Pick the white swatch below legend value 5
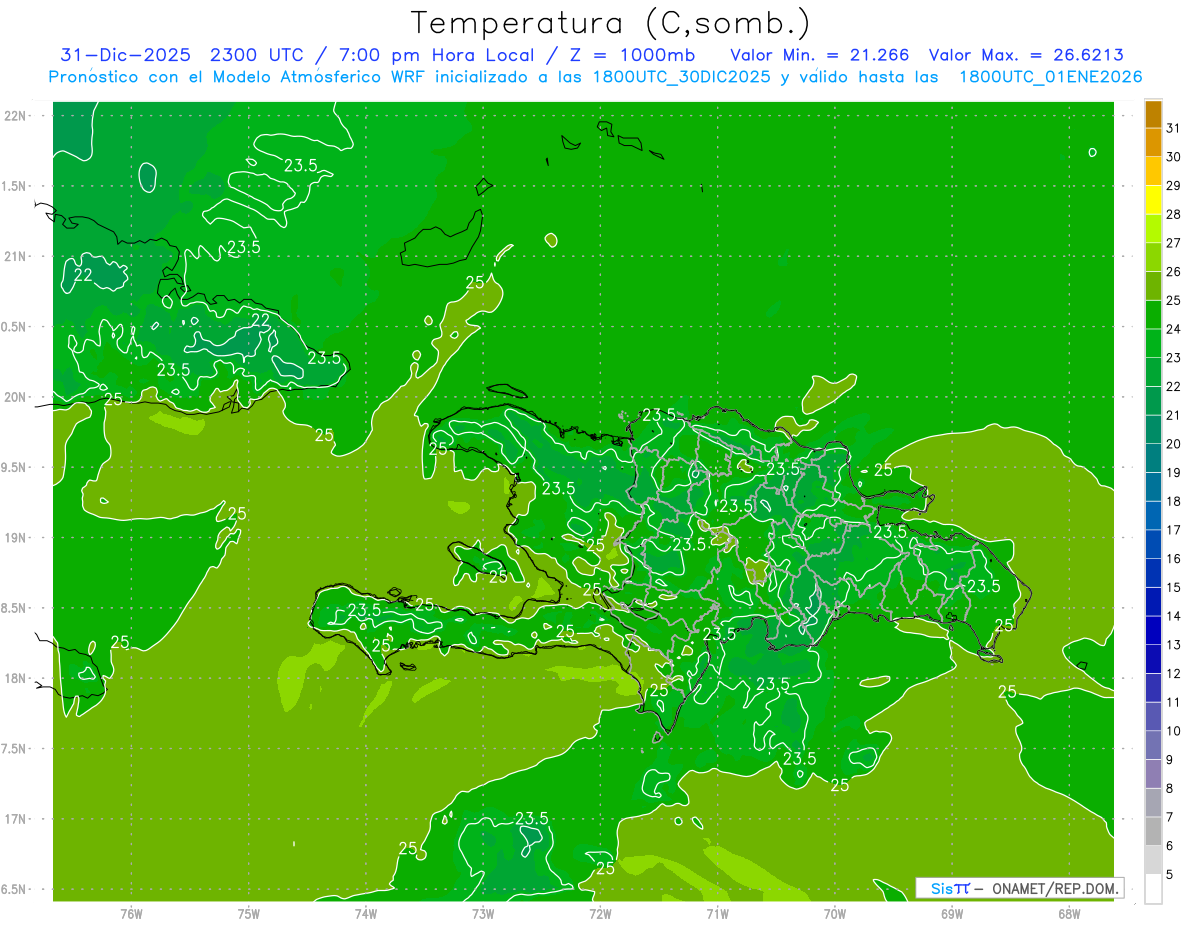Screen dimensions: 1200x927 pos(1153,889)
